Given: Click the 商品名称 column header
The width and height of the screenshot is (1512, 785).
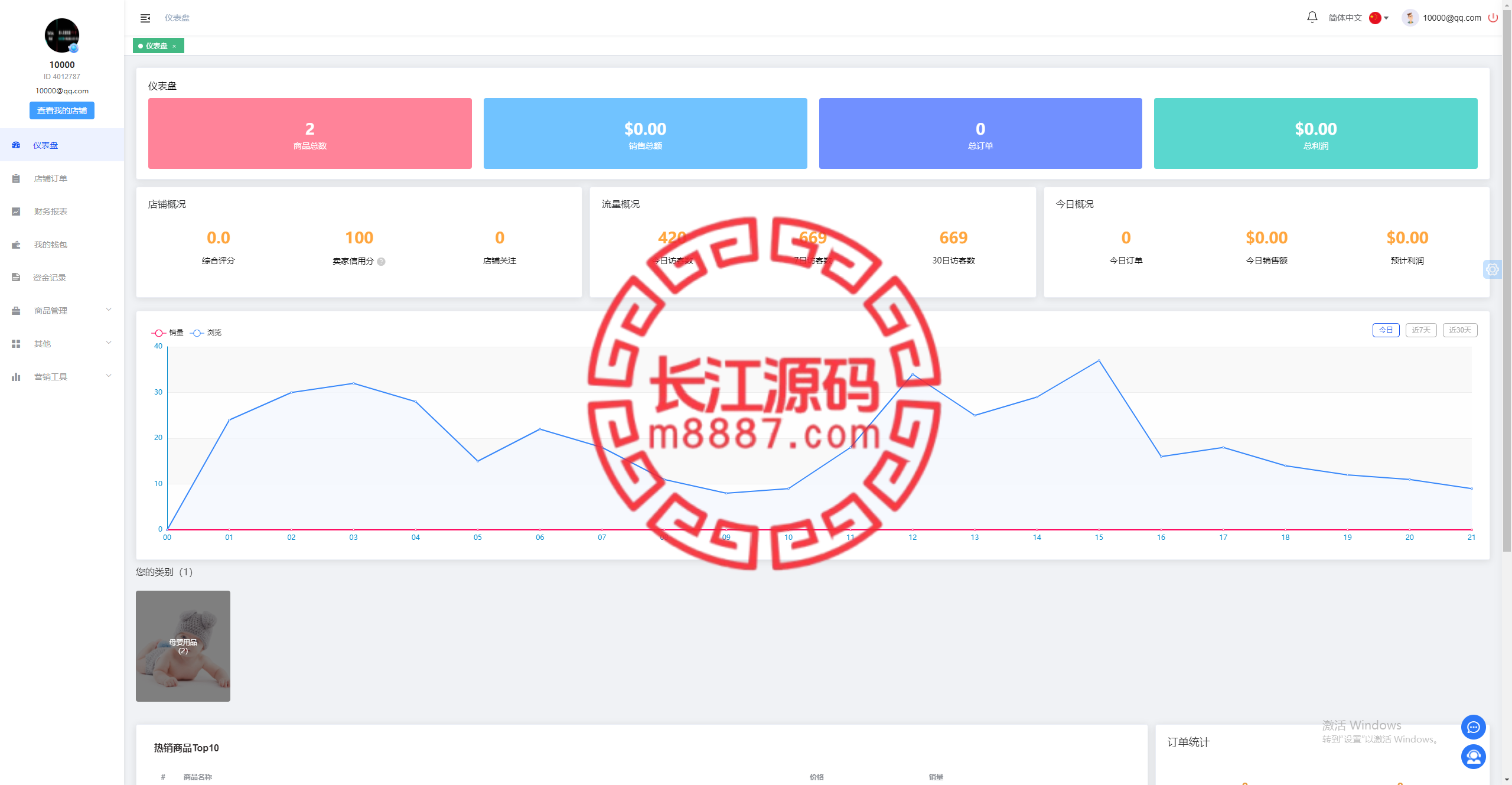Looking at the screenshot, I should click(x=197, y=777).
